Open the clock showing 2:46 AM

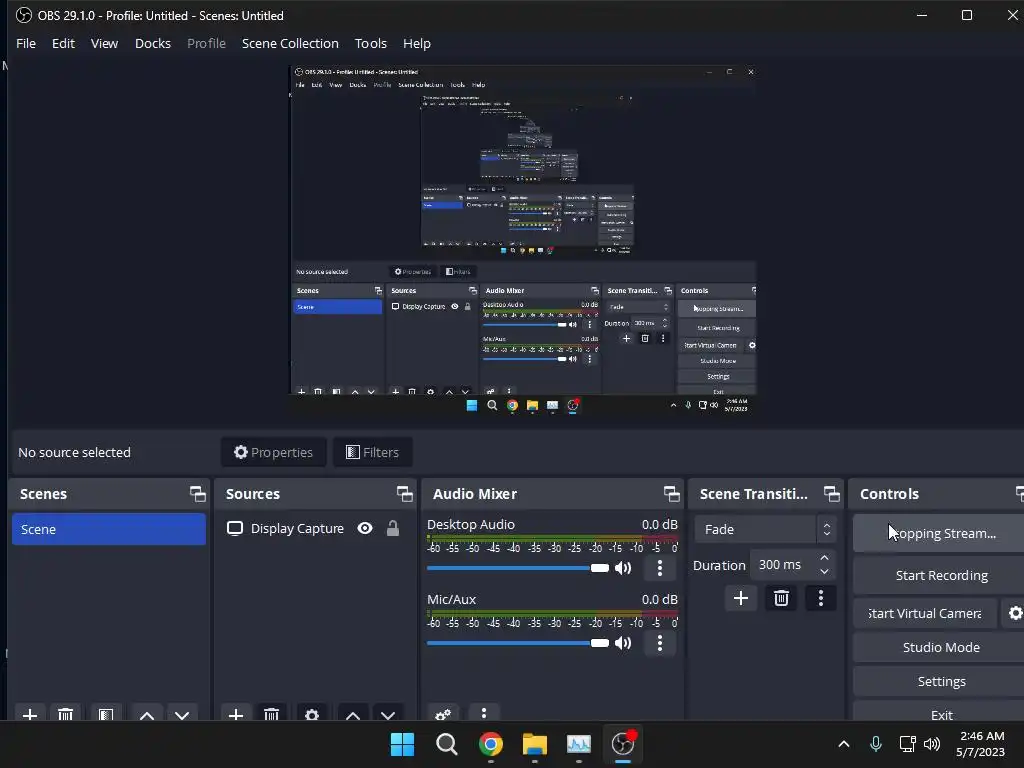[x=981, y=744]
